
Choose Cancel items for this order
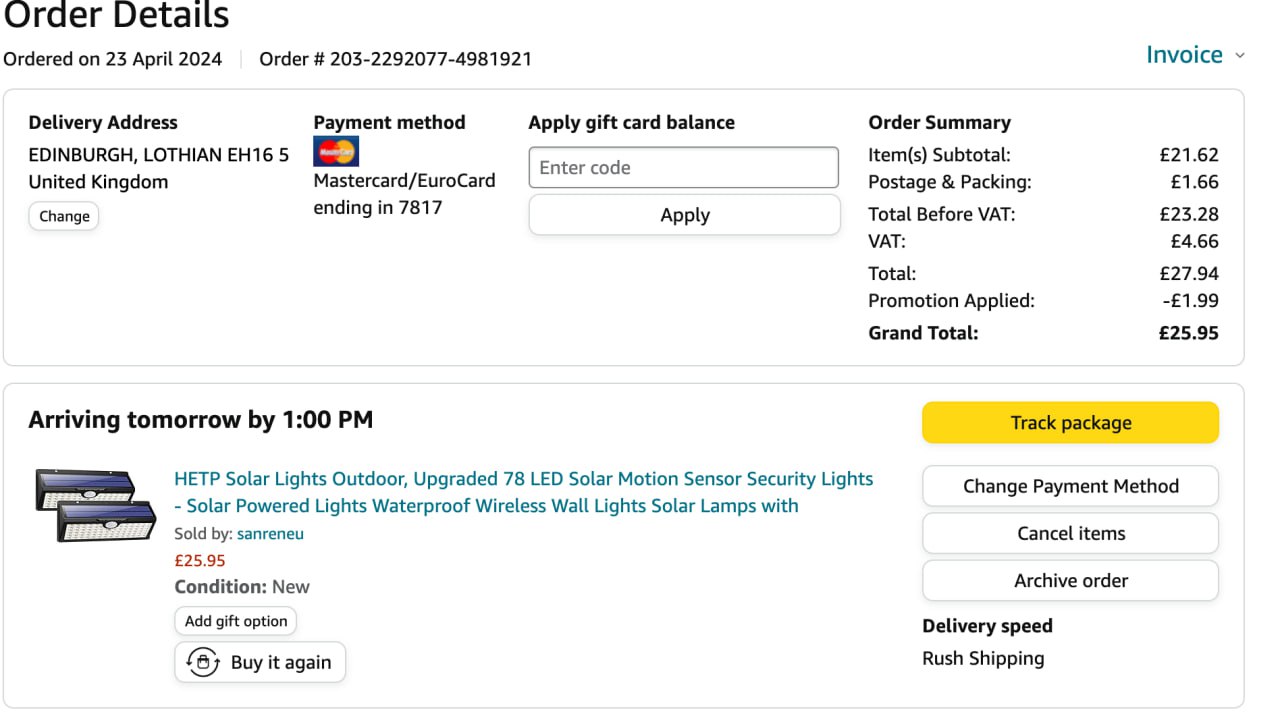click(x=1070, y=533)
